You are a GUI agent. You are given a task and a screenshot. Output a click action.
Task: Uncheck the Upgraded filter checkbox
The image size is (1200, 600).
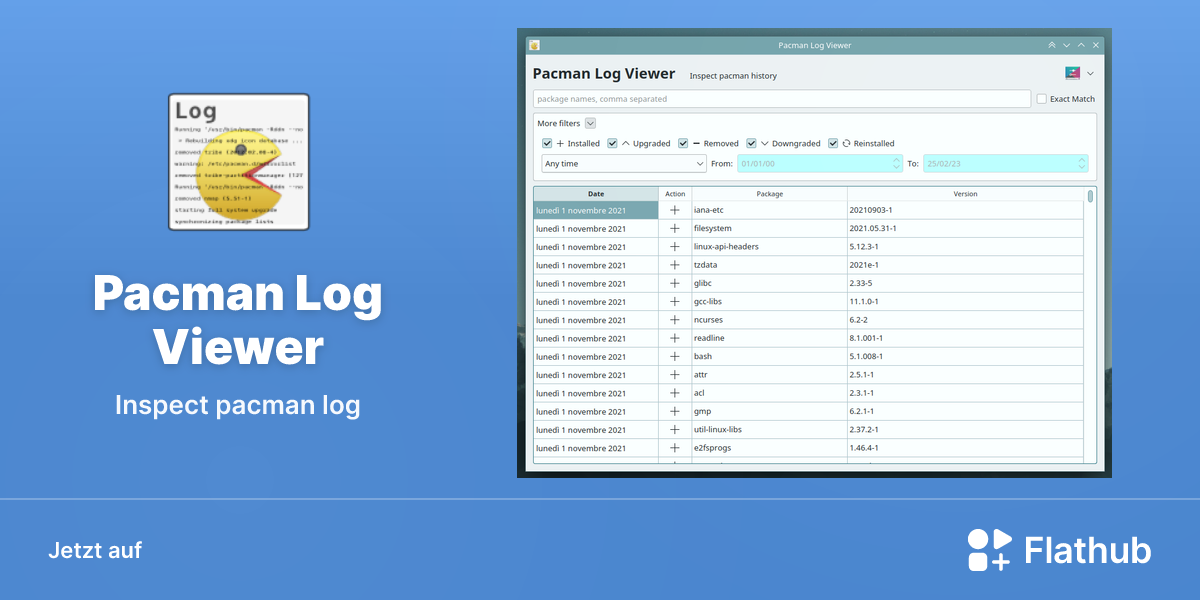tap(613, 143)
